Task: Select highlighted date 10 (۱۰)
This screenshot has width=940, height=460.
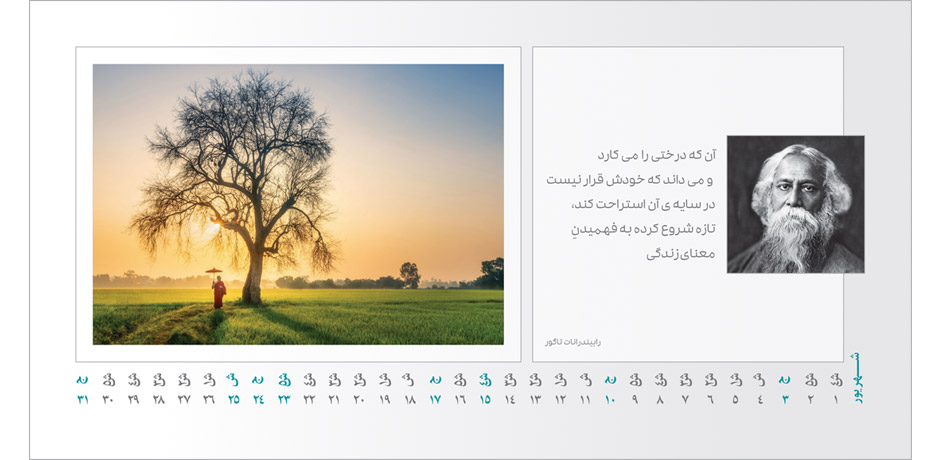Action: point(609,400)
